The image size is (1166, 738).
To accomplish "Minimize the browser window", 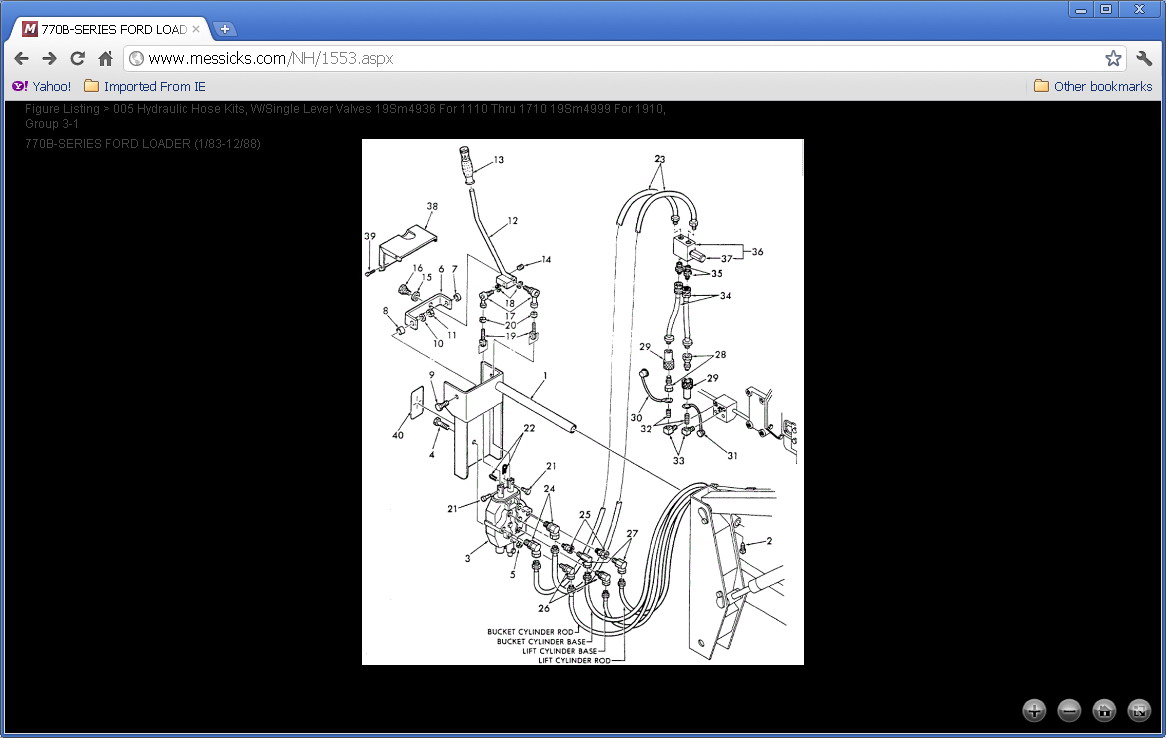I will click(x=1080, y=10).
